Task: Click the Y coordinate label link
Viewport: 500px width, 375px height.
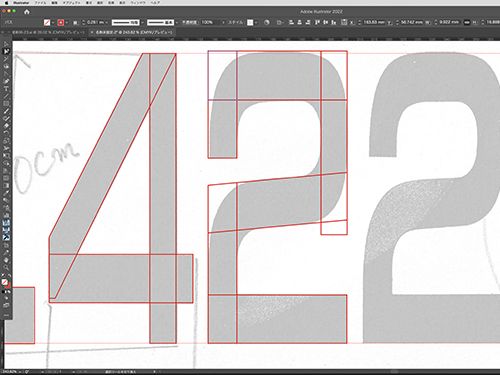Action: [x=389, y=22]
